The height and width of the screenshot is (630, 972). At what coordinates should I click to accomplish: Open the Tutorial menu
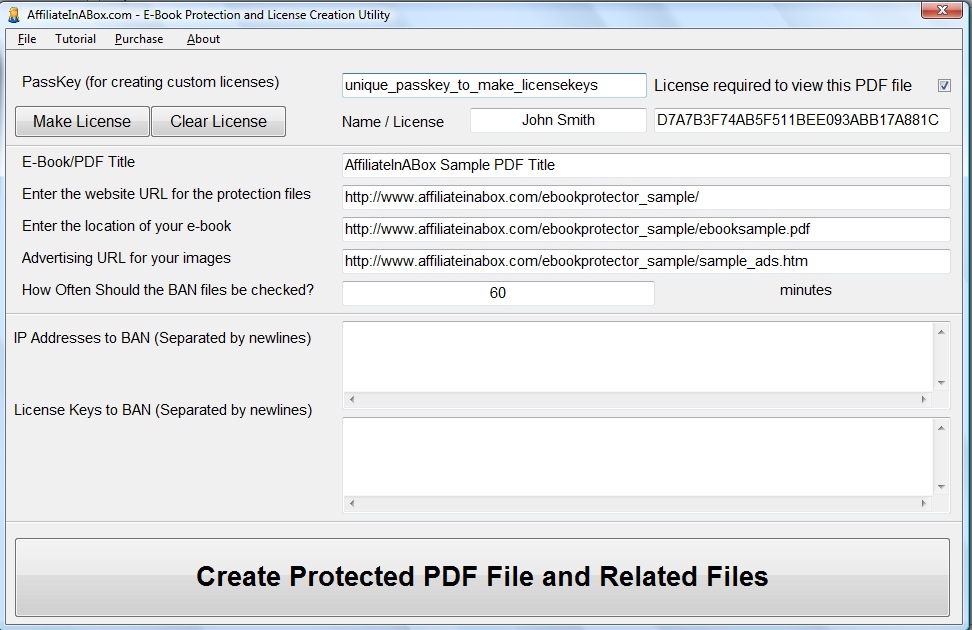point(76,39)
